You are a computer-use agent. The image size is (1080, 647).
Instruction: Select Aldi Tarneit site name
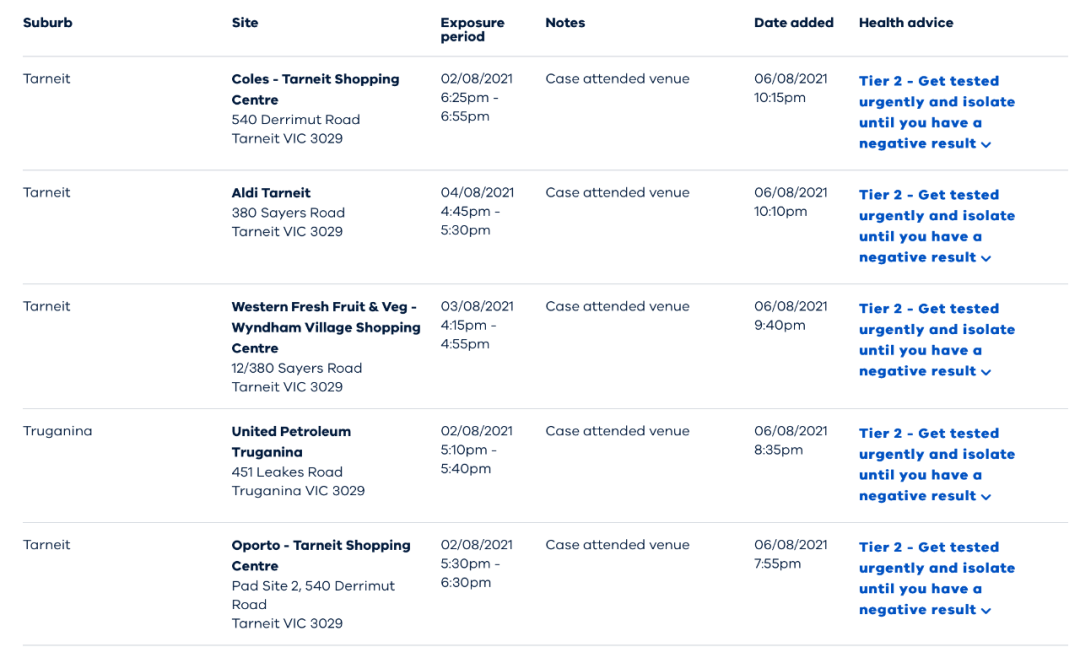click(271, 193)
